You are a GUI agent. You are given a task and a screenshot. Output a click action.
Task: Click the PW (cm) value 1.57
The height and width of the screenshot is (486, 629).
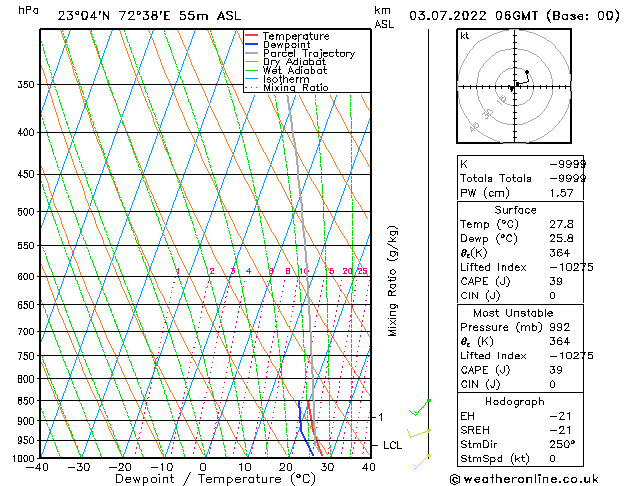click(x=561, y=193)
